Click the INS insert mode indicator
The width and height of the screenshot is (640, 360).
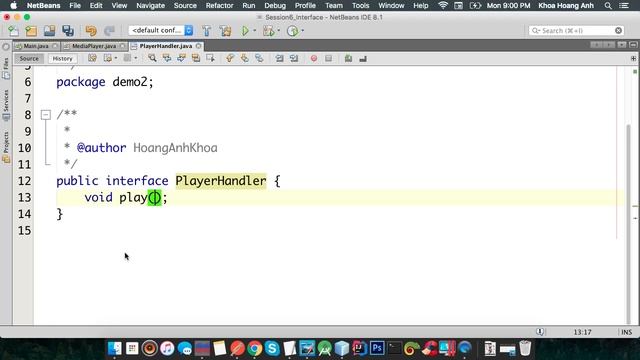627,332
